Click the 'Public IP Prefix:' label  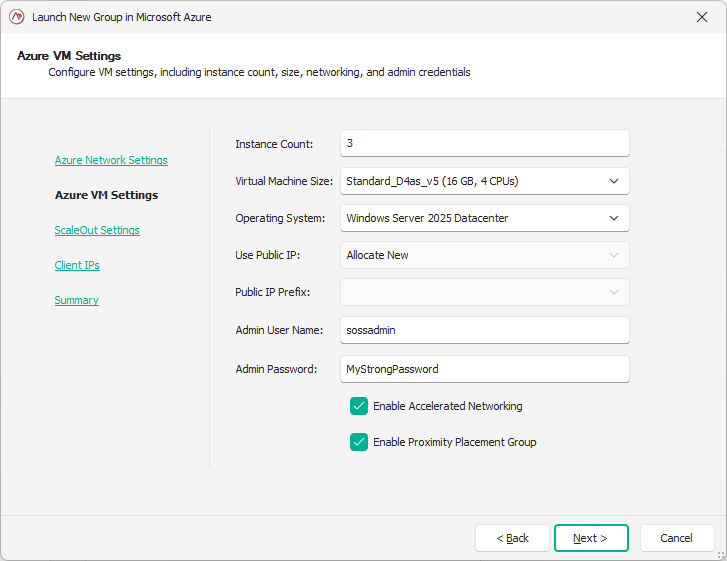pos(273,292)
